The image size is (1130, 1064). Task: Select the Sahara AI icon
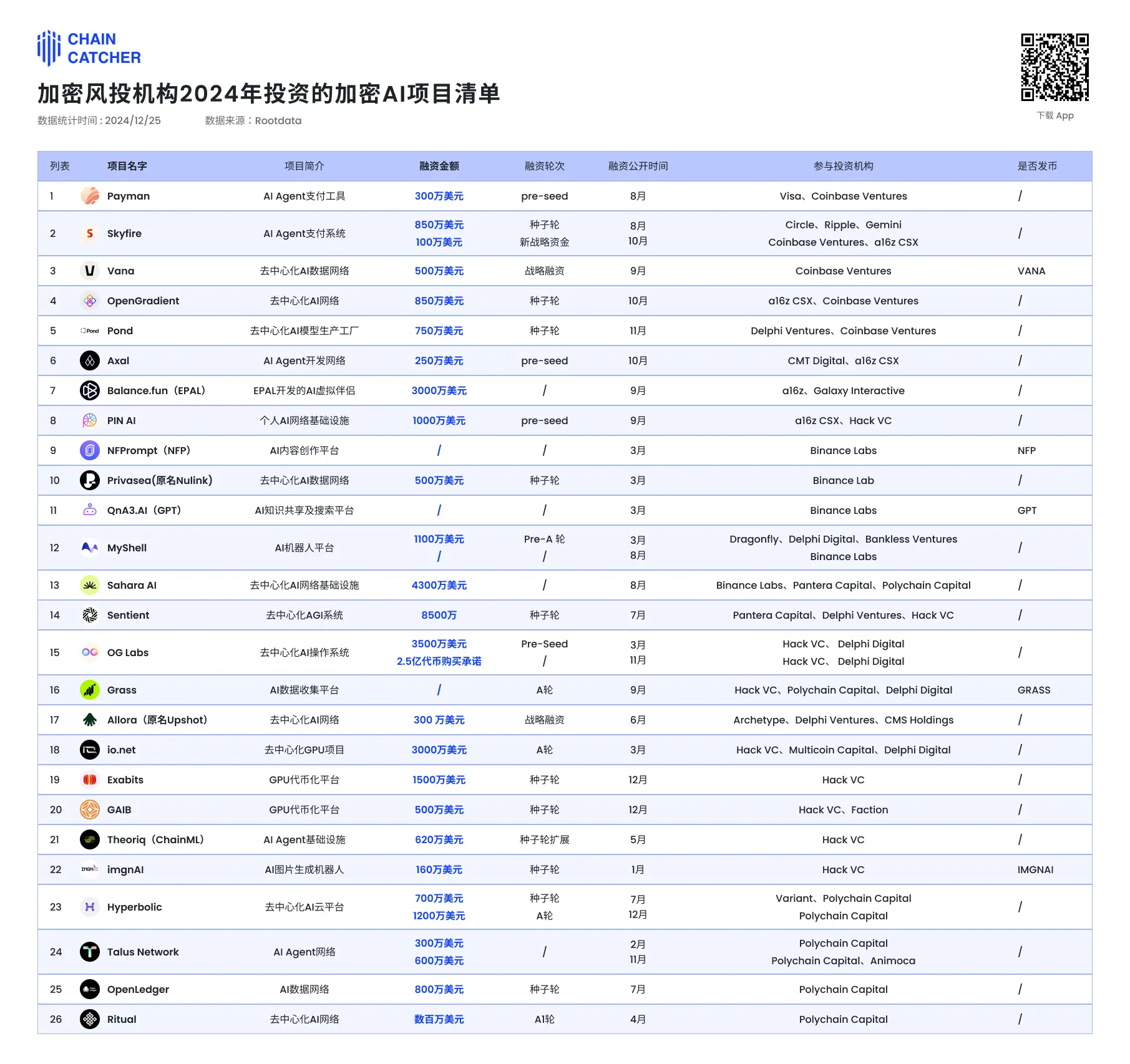coord(90,585)
